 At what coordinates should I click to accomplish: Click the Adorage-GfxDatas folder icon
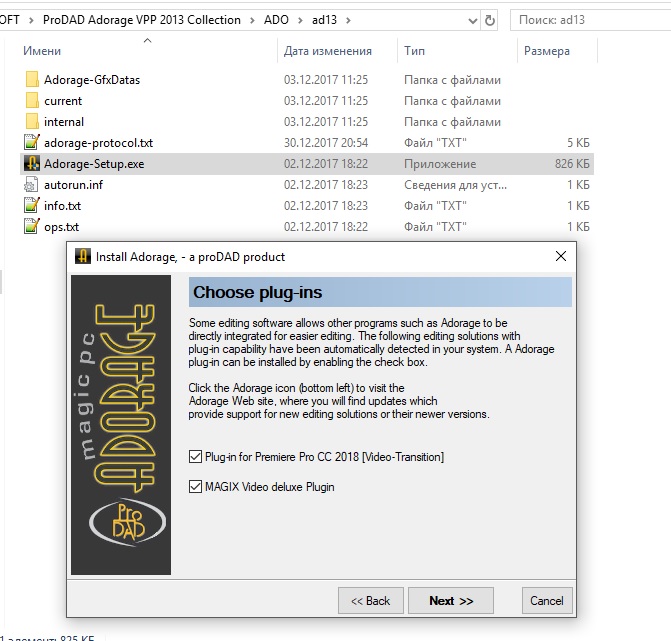click(x=32, y=80)
